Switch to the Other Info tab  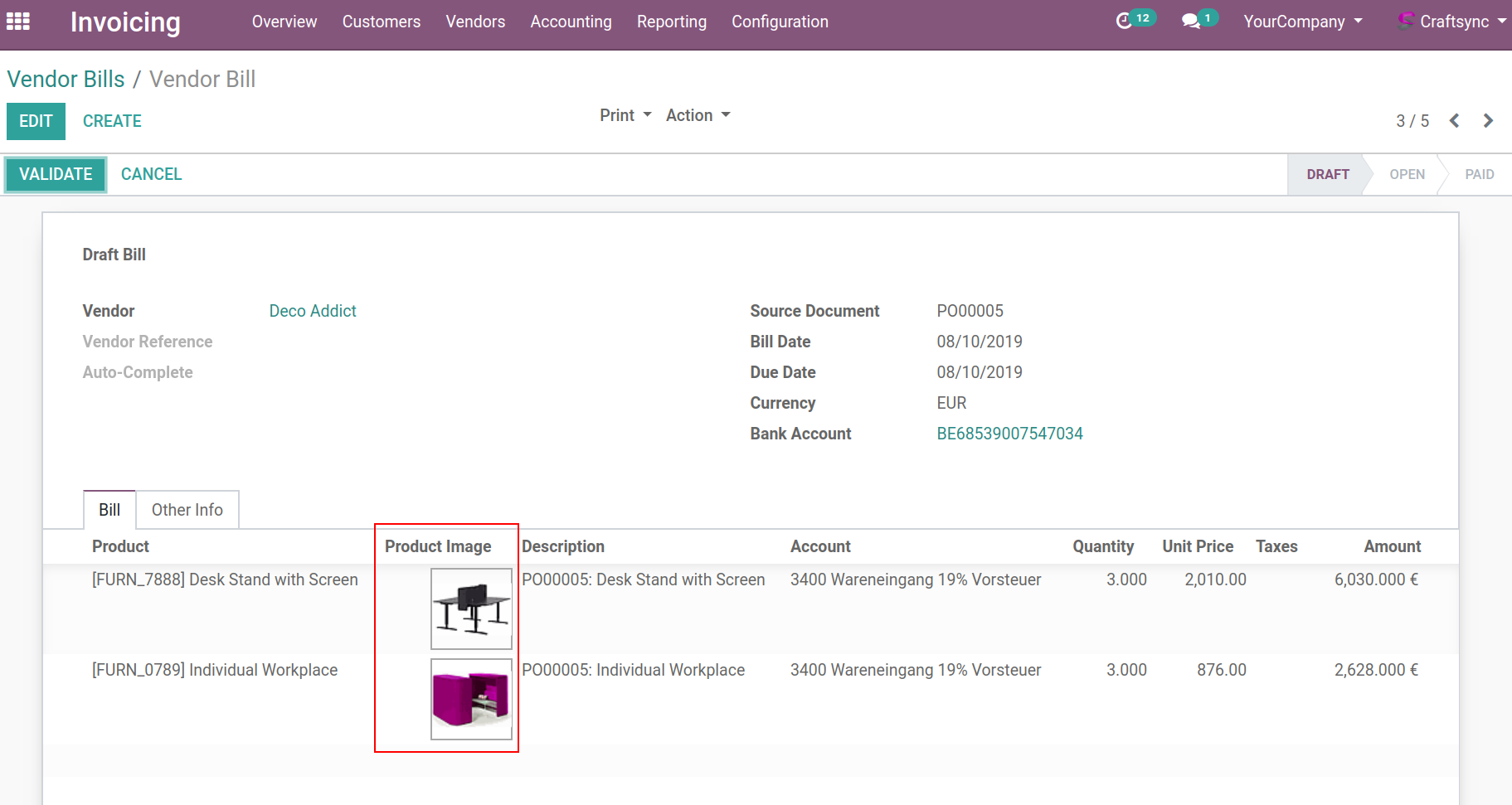pyautogui.click(x=187, y=510)
